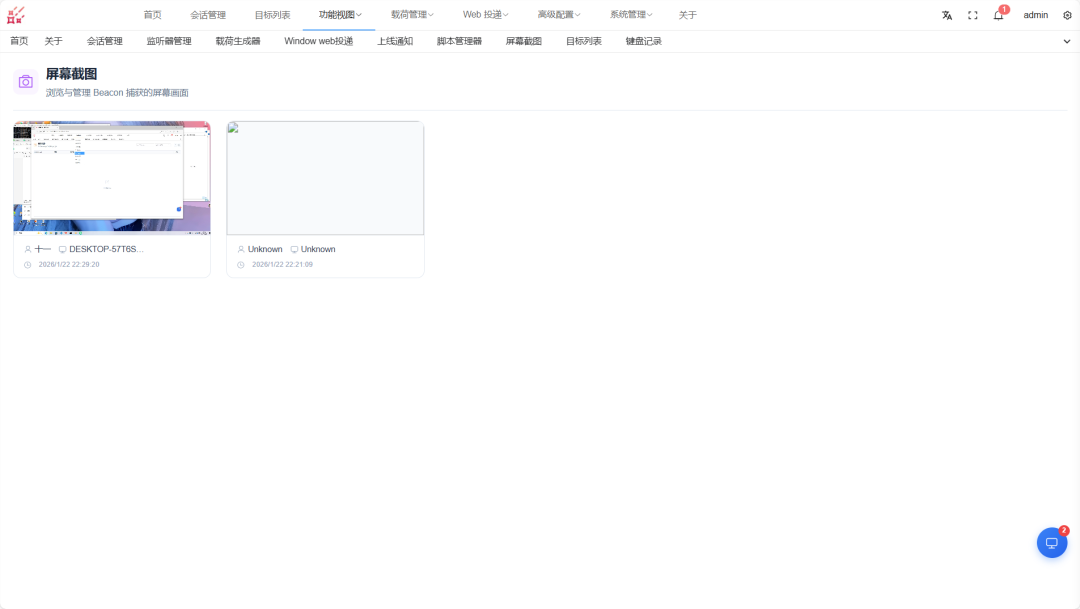The image size is (1080, 609).
Task: Open the Unknown screenshot card
Action: tap(325, 200)
